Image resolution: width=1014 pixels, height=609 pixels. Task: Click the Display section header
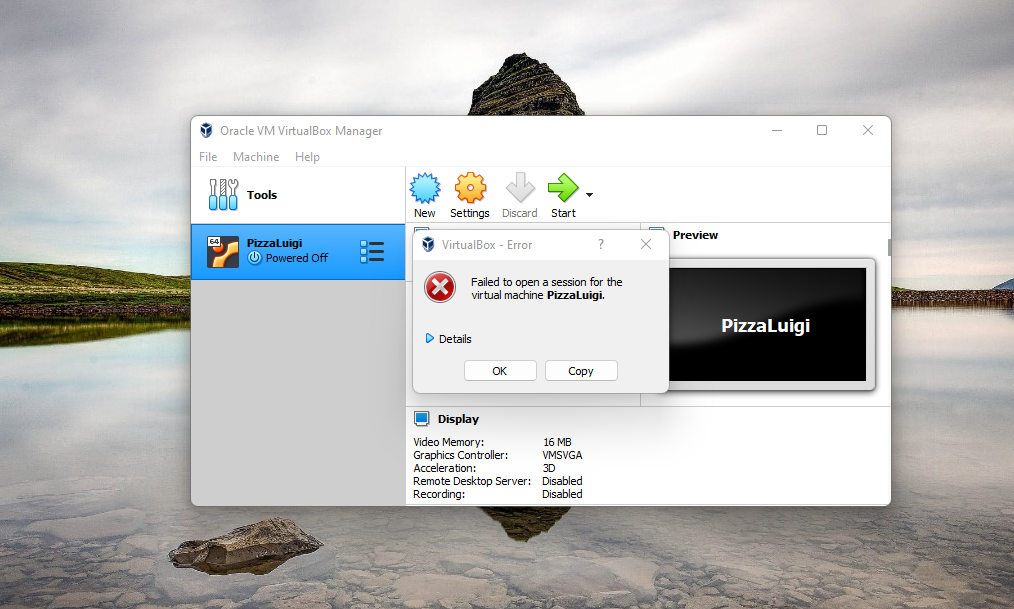point(458,419)
